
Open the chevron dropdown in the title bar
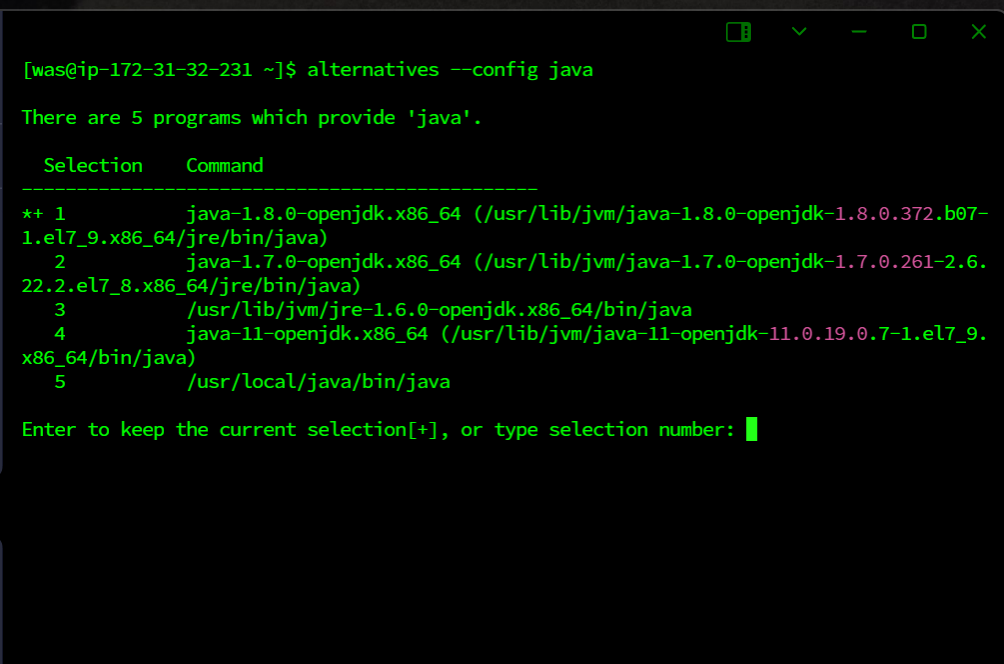(799, 31)
